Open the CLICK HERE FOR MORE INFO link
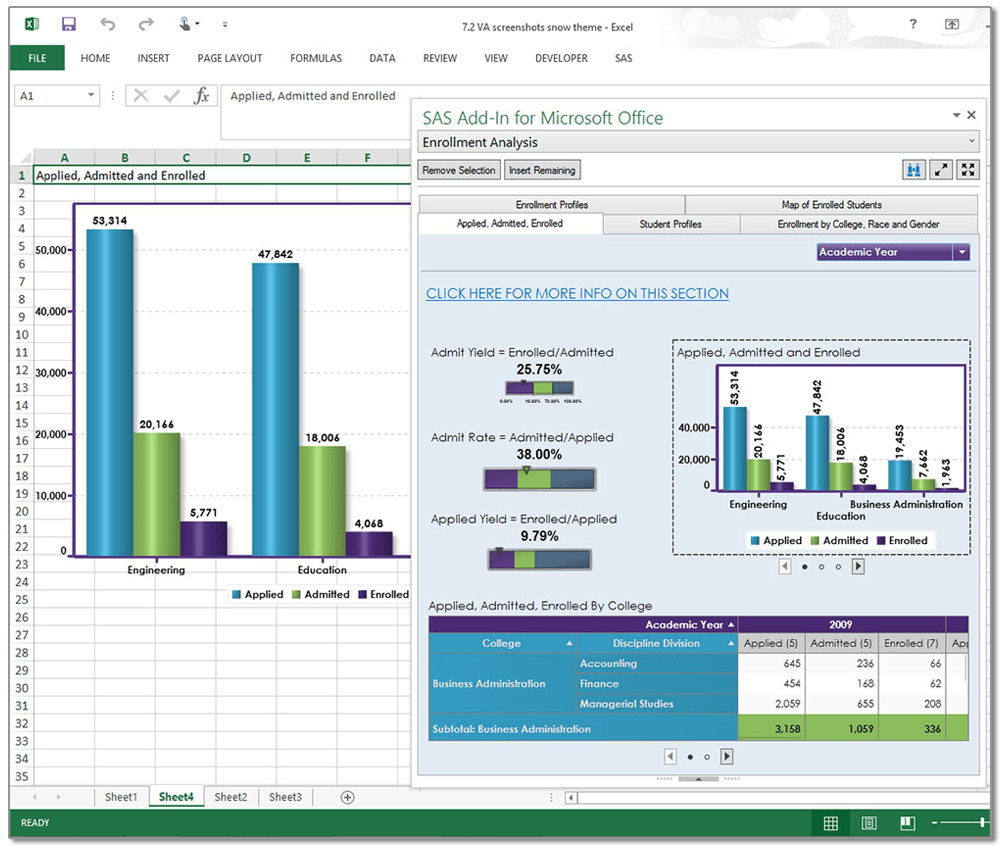This screenshot has height=846, width=1000. (x=577, y=293)
